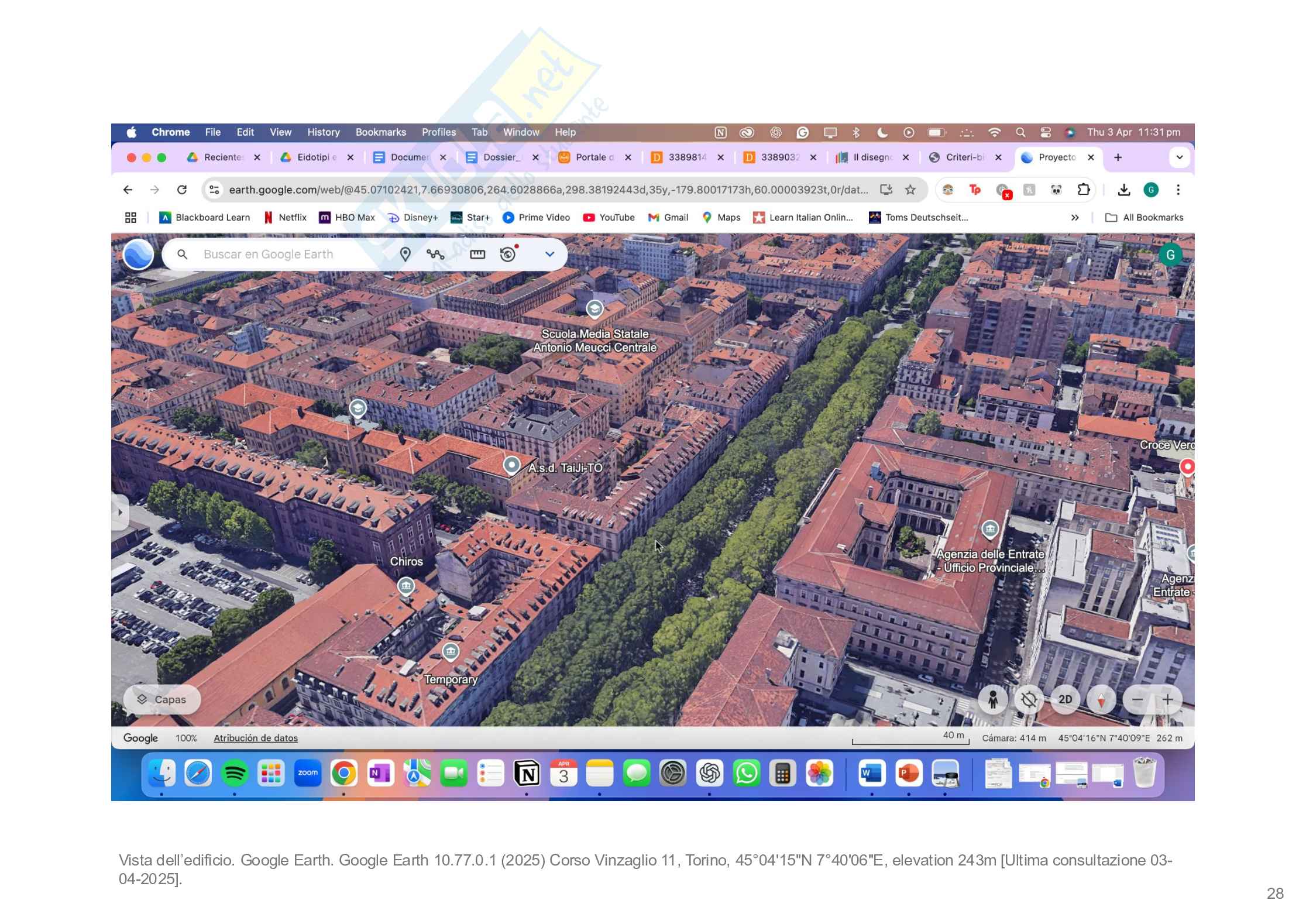The image size is (1306, 924).
Task: Expand the search bar dropdown chevron
Action: tap(549, 254)
